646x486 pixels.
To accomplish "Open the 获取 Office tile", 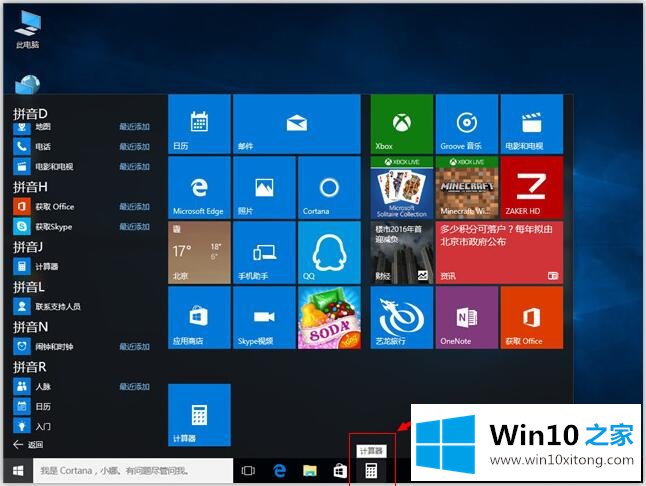I will point(531,318).
